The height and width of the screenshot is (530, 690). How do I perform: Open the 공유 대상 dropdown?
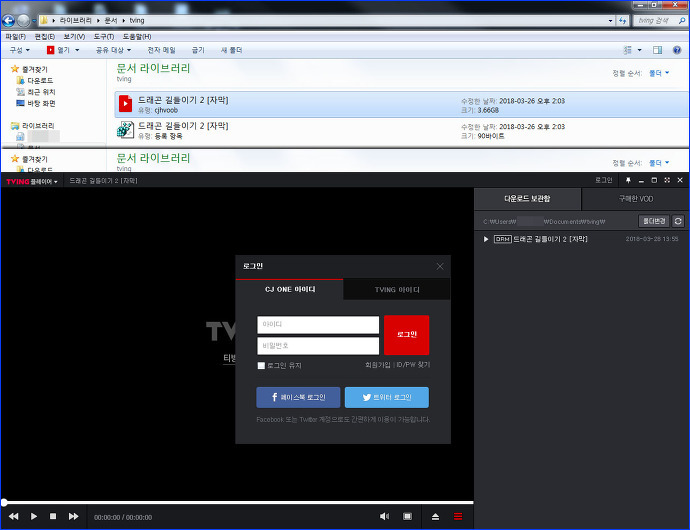113,50
